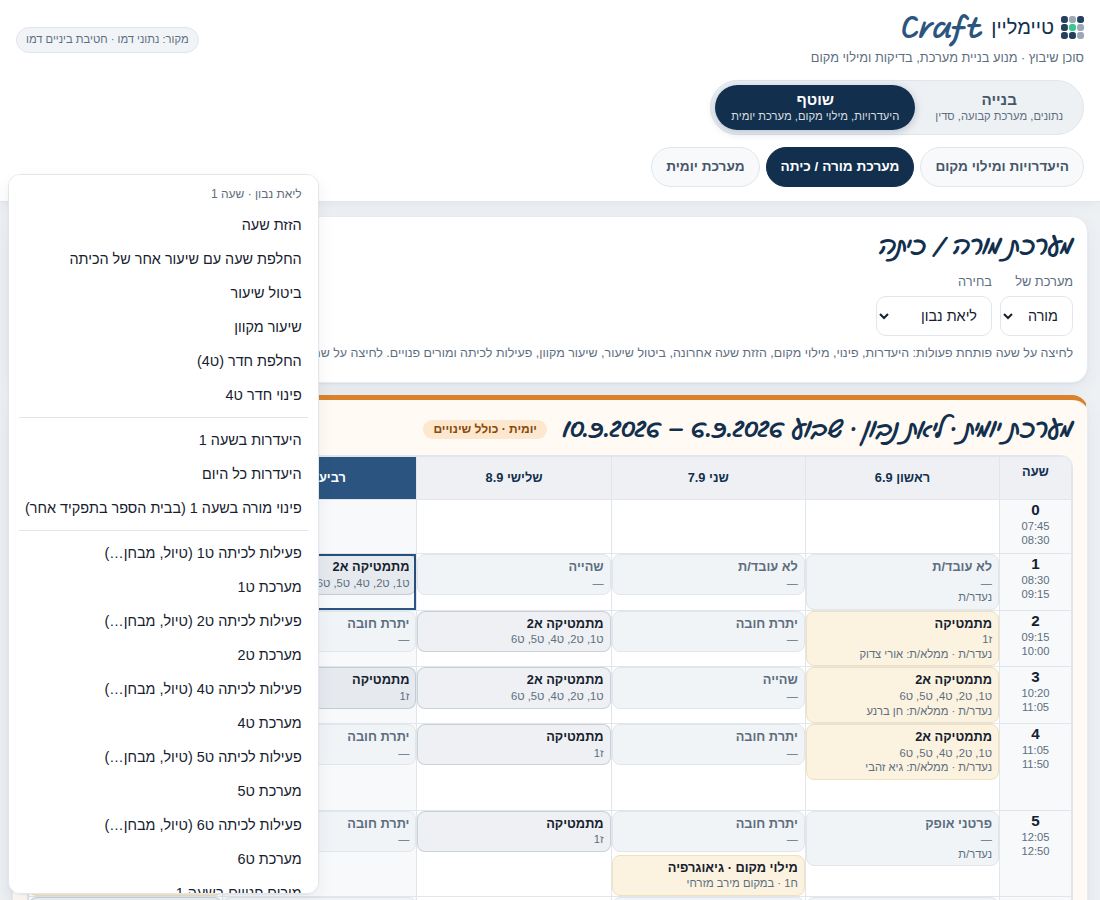Screen dimensions: 1100x900
Task: Choose הזזת שעה from the context menu
Action: click(163, 225)
